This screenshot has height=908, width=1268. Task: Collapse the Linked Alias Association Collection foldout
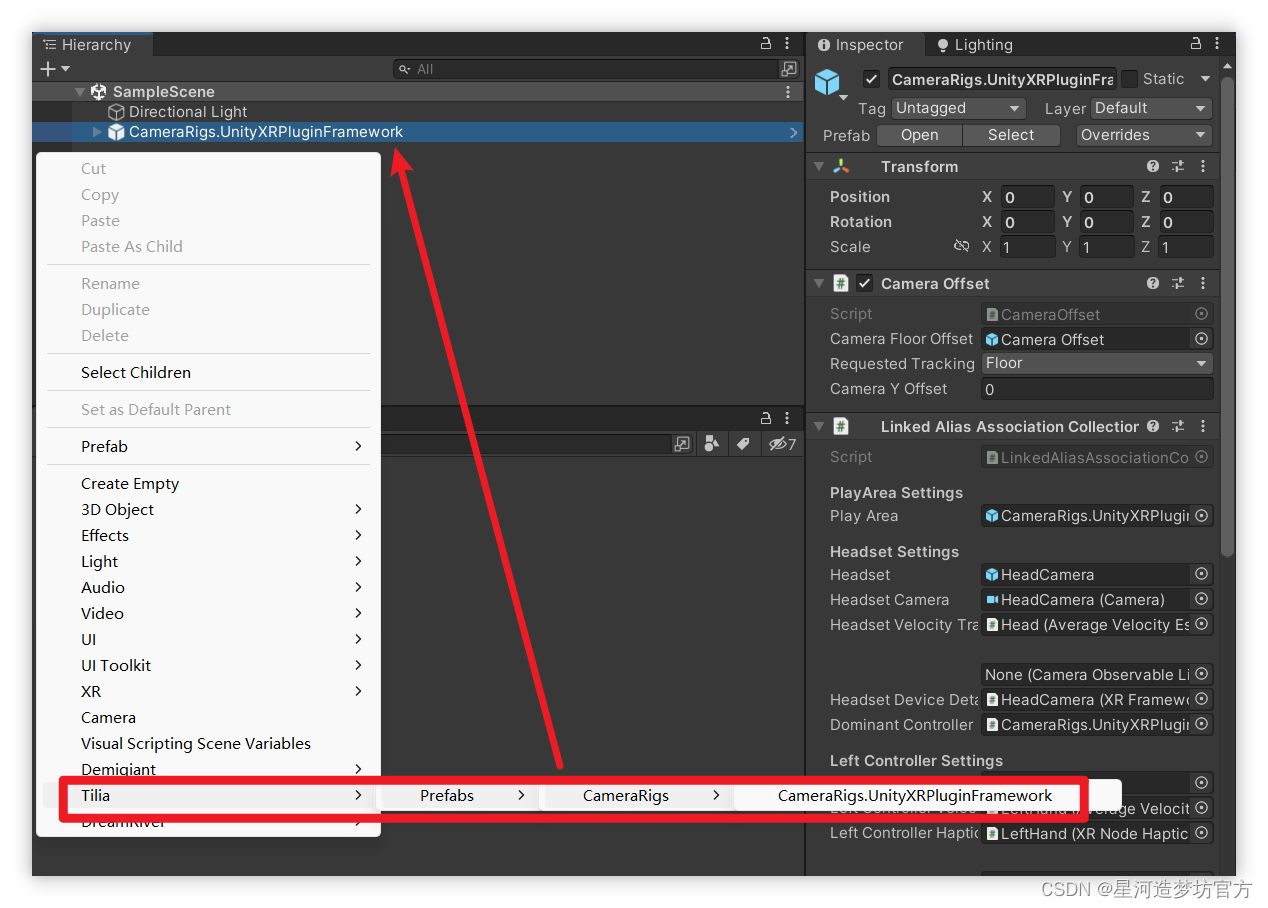point(819,427)
